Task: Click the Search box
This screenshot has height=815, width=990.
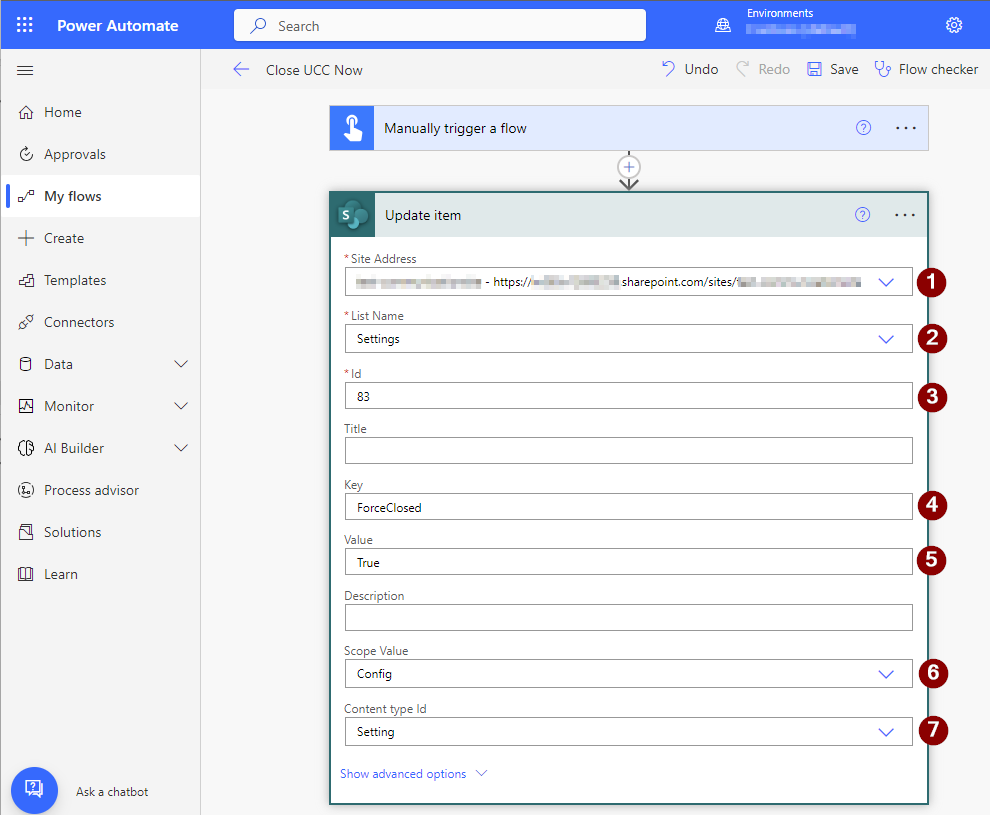Action: (439, 26)
